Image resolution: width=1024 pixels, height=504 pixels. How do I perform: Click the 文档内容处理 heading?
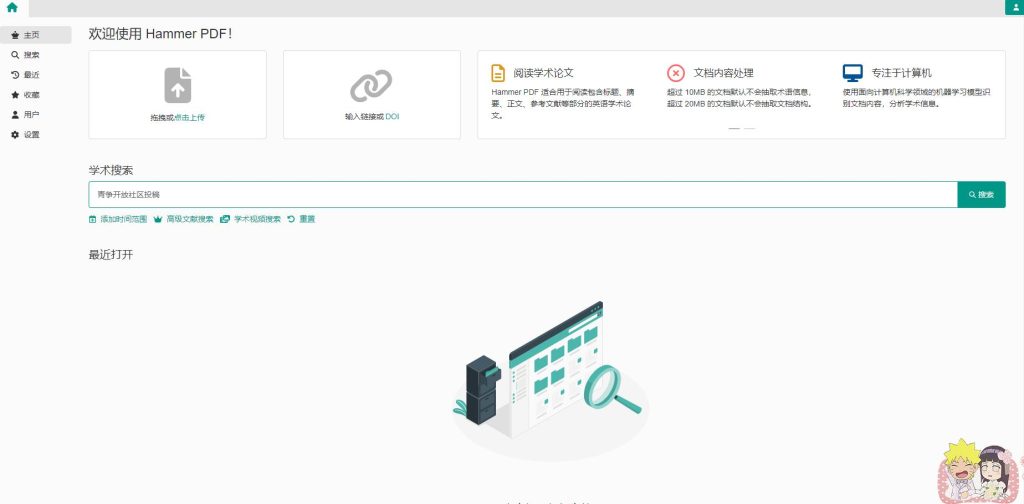tap(724, 73)
